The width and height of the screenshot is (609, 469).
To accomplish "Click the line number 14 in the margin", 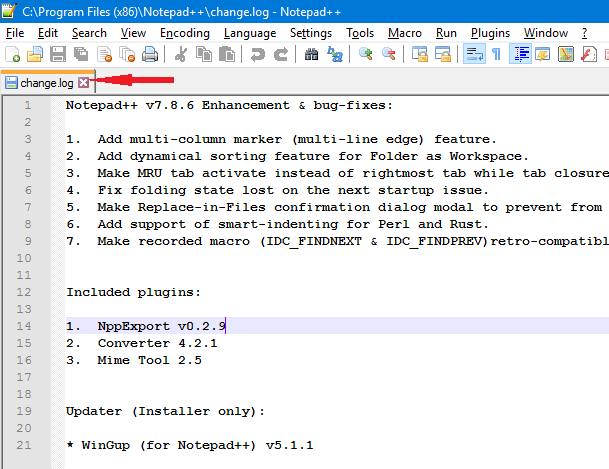I will tap(24, 326).
